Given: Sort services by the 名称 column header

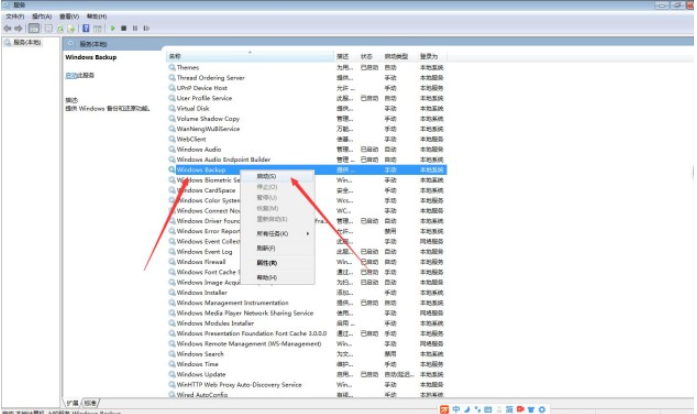Looking at the screenshot, I should click(x=176, y=56).
